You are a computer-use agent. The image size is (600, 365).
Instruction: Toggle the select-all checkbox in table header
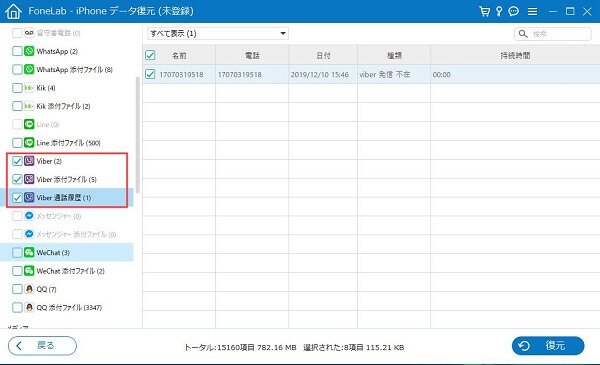pos(150,55)
